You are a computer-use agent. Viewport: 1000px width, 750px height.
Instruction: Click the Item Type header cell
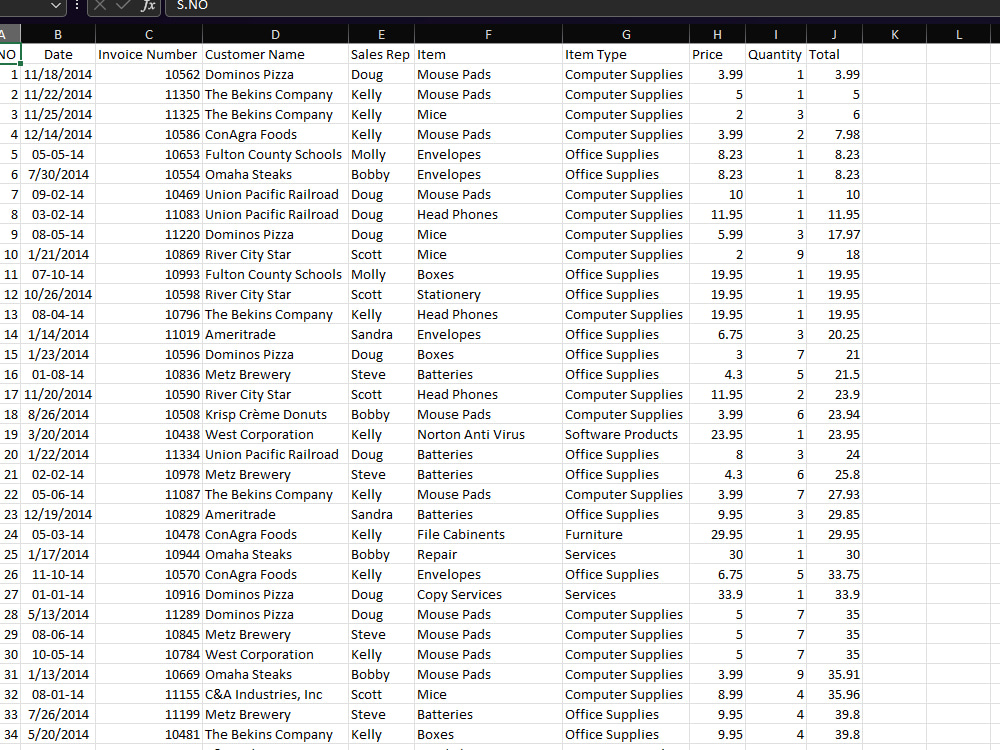tap(626, 54)
